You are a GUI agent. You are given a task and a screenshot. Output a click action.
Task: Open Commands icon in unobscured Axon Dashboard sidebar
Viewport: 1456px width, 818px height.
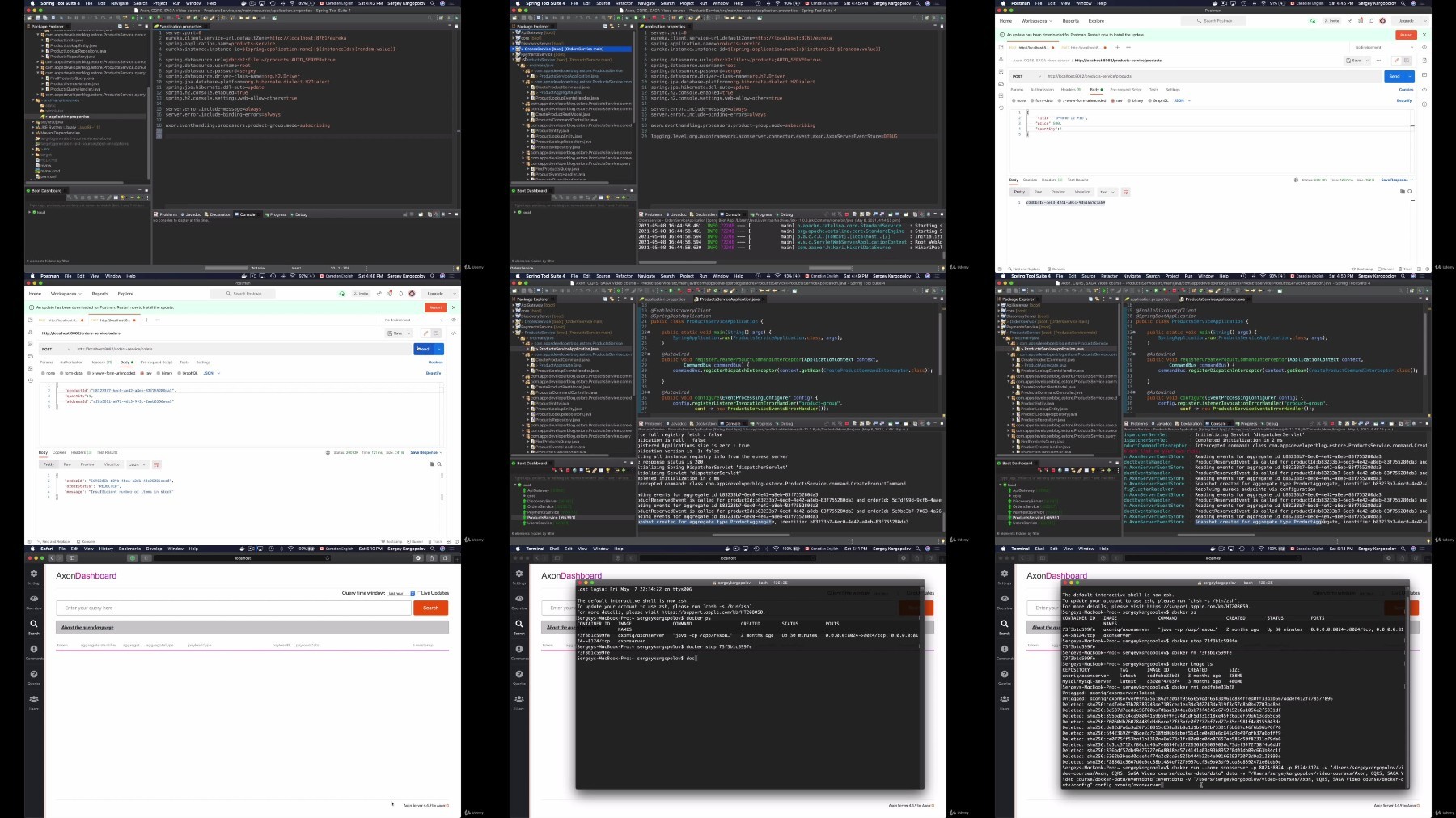pyautogui.click(x=34, y=649)
